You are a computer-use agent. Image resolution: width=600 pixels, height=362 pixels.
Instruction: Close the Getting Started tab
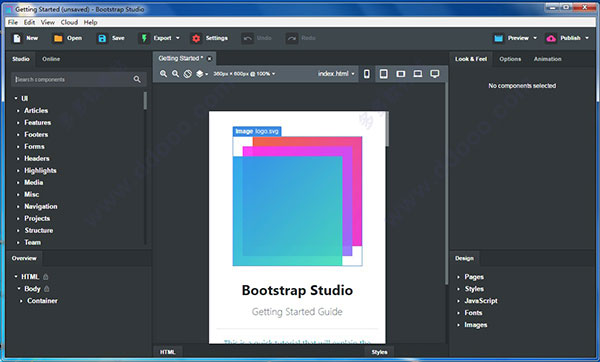[209, 59]
